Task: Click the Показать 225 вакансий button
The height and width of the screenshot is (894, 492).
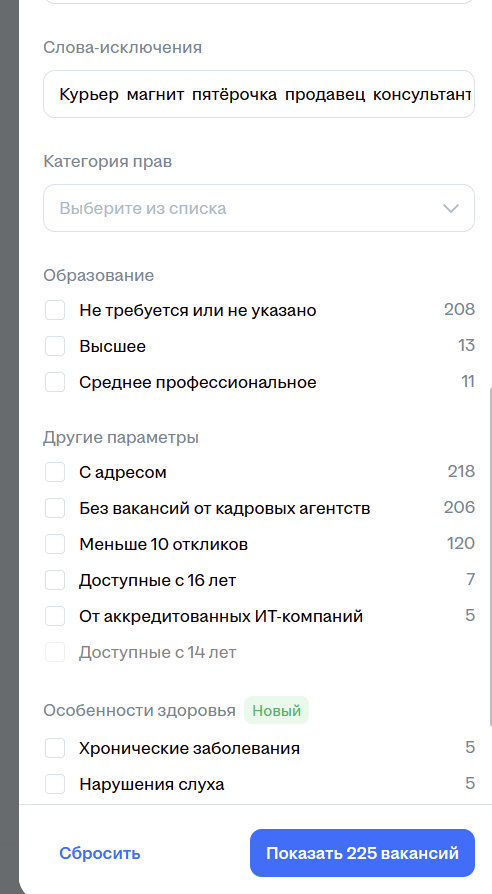Action: [362, 853]
